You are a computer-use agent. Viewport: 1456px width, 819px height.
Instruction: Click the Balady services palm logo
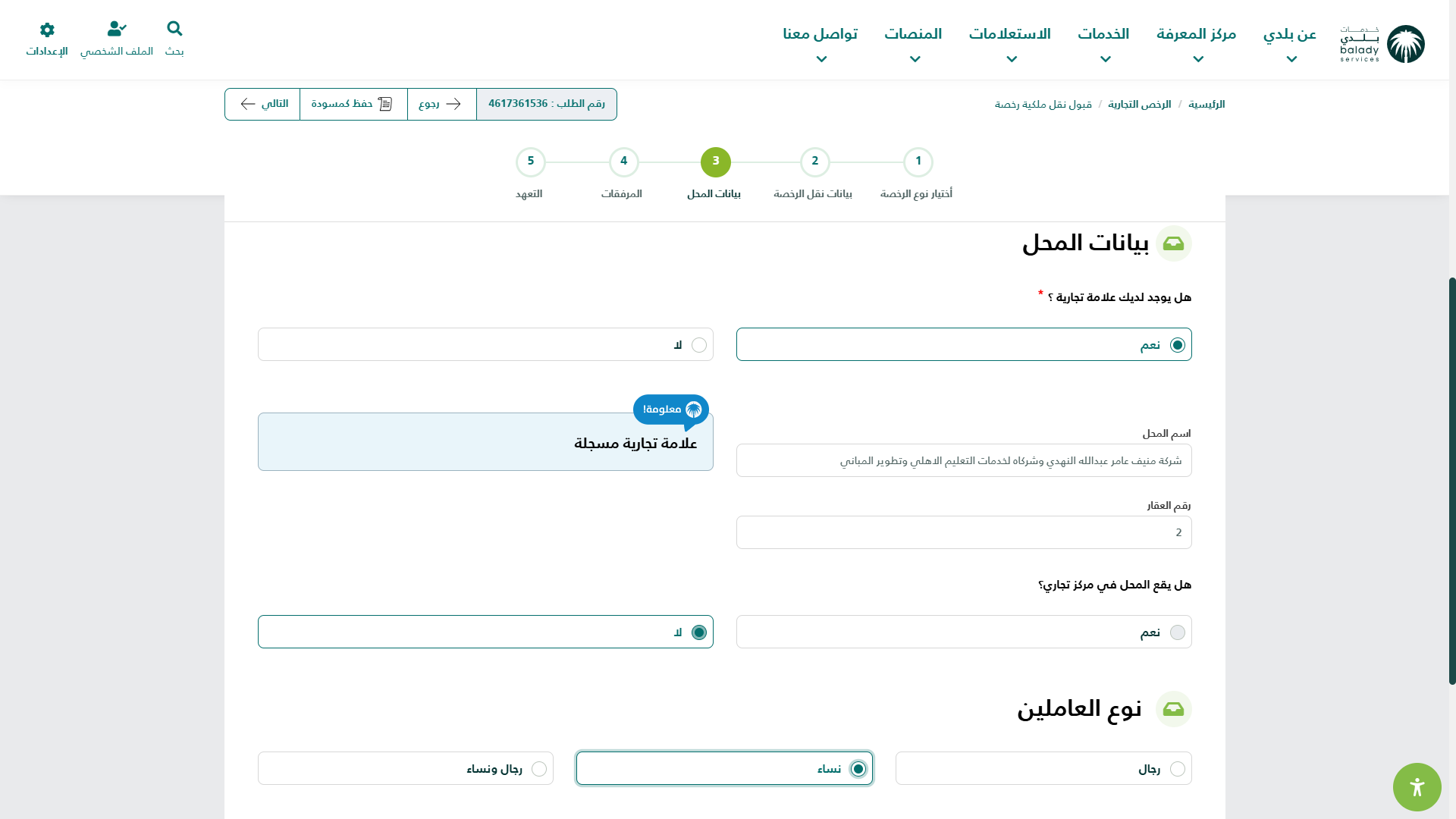(1405, 44)
